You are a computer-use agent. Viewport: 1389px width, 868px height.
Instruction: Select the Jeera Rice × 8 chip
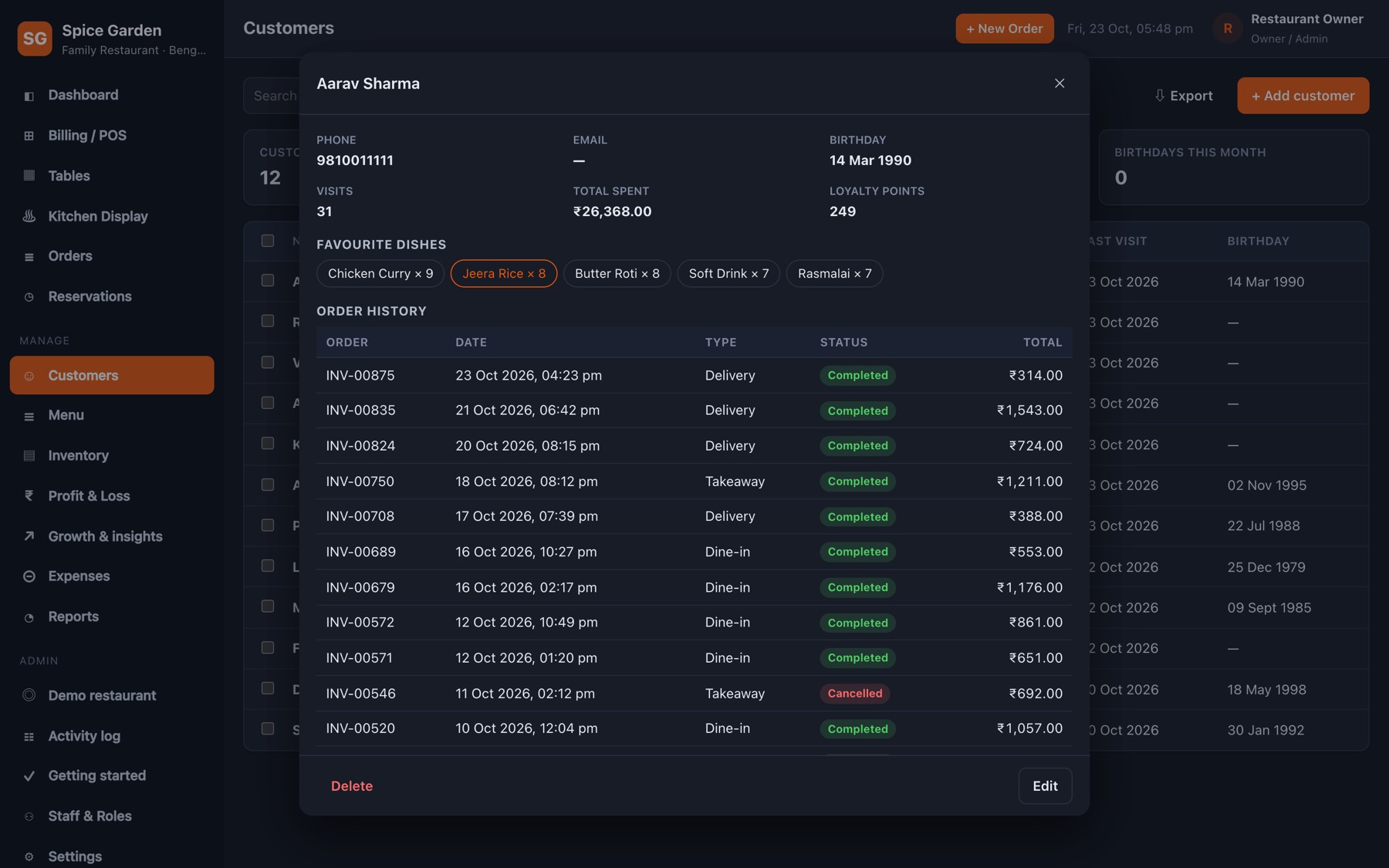504,274
